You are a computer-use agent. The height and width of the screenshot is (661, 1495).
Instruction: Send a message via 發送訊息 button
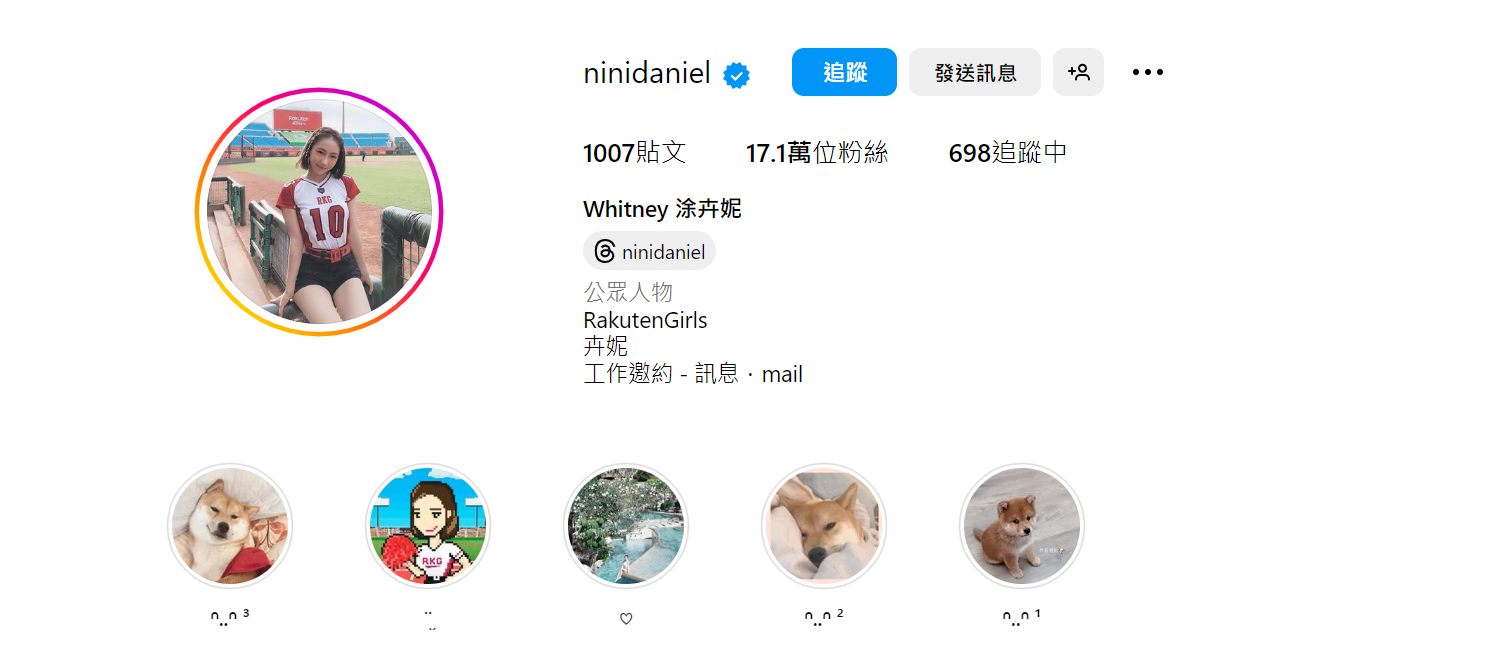[x=975, y=72]
